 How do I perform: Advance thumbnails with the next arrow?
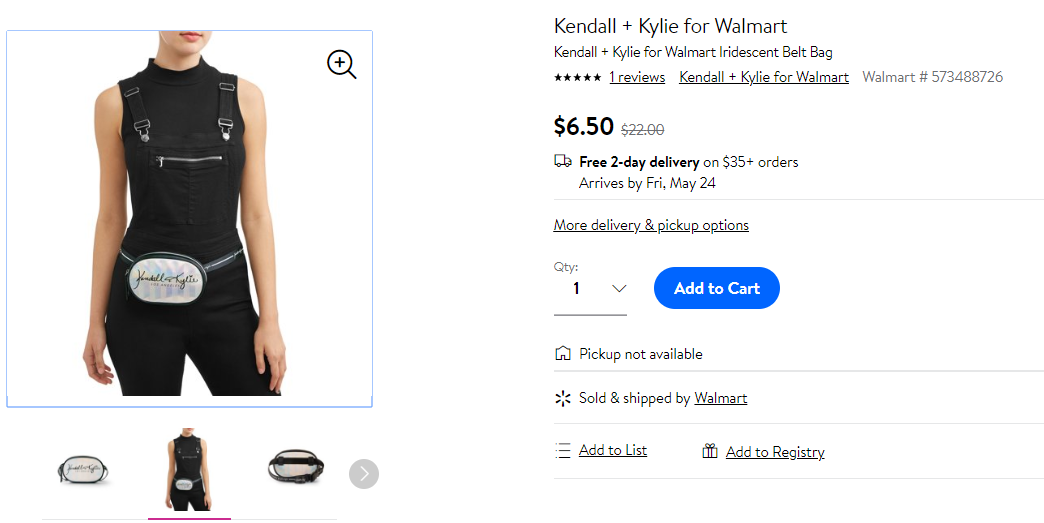(x=364, y=474)
